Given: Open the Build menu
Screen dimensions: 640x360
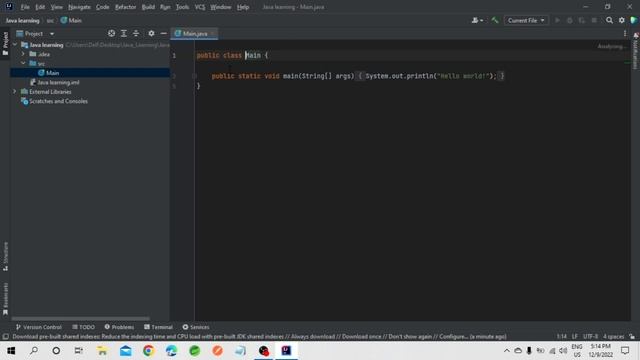Looking at the screenshot, I should tap(148, 7).
